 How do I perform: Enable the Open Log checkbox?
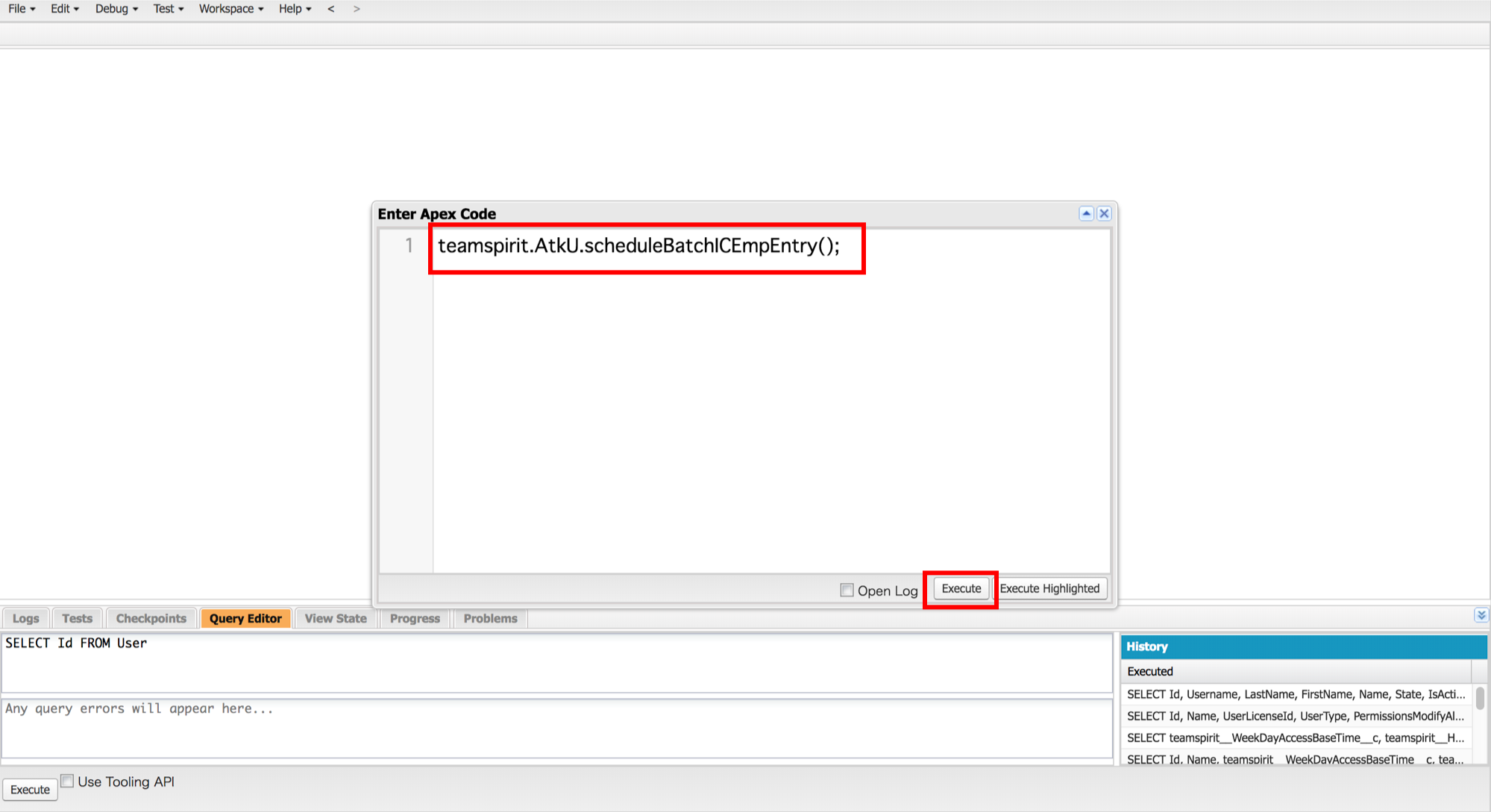[847, 590]
